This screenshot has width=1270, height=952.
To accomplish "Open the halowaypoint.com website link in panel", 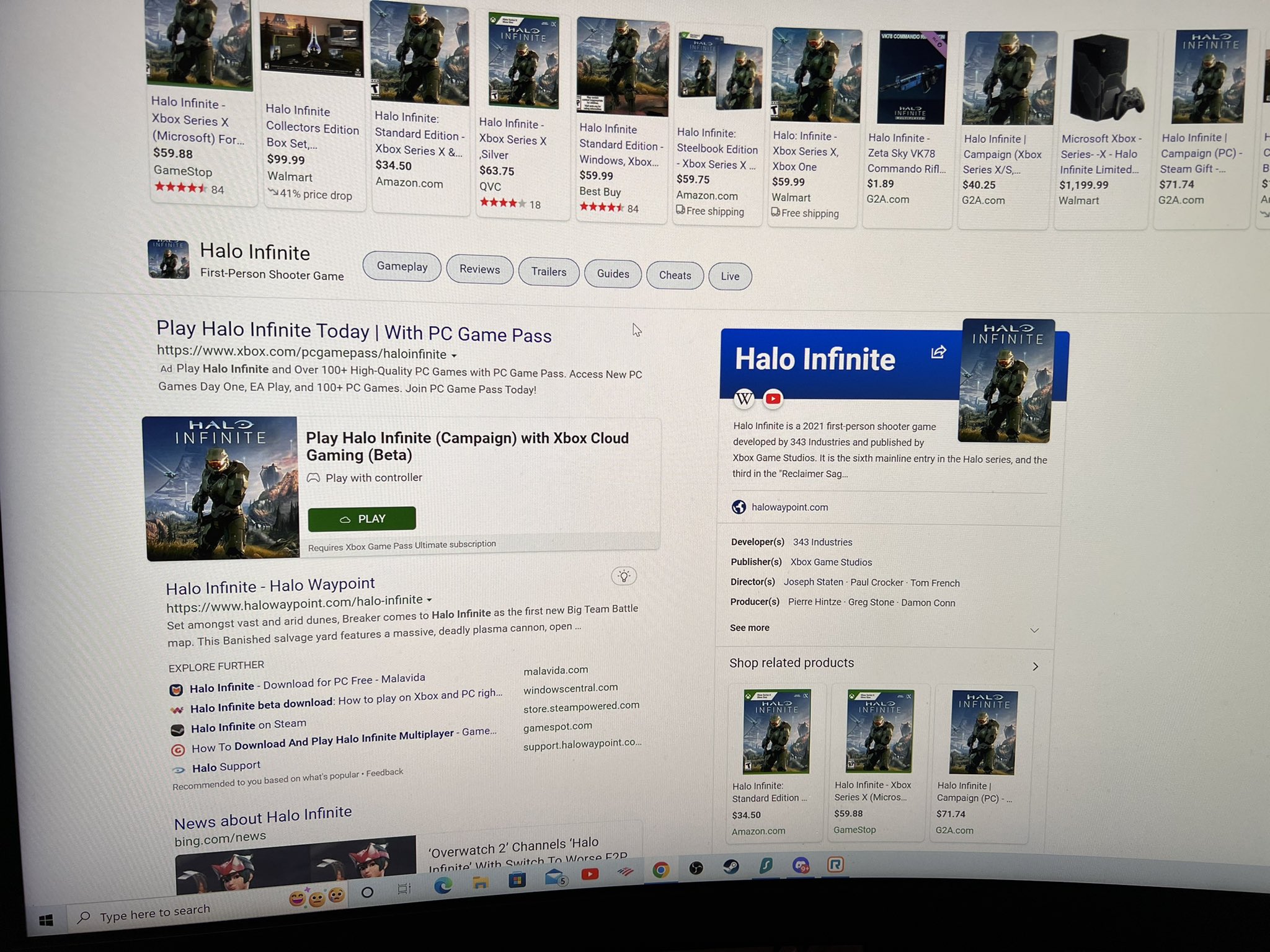I will pos(789,507).
